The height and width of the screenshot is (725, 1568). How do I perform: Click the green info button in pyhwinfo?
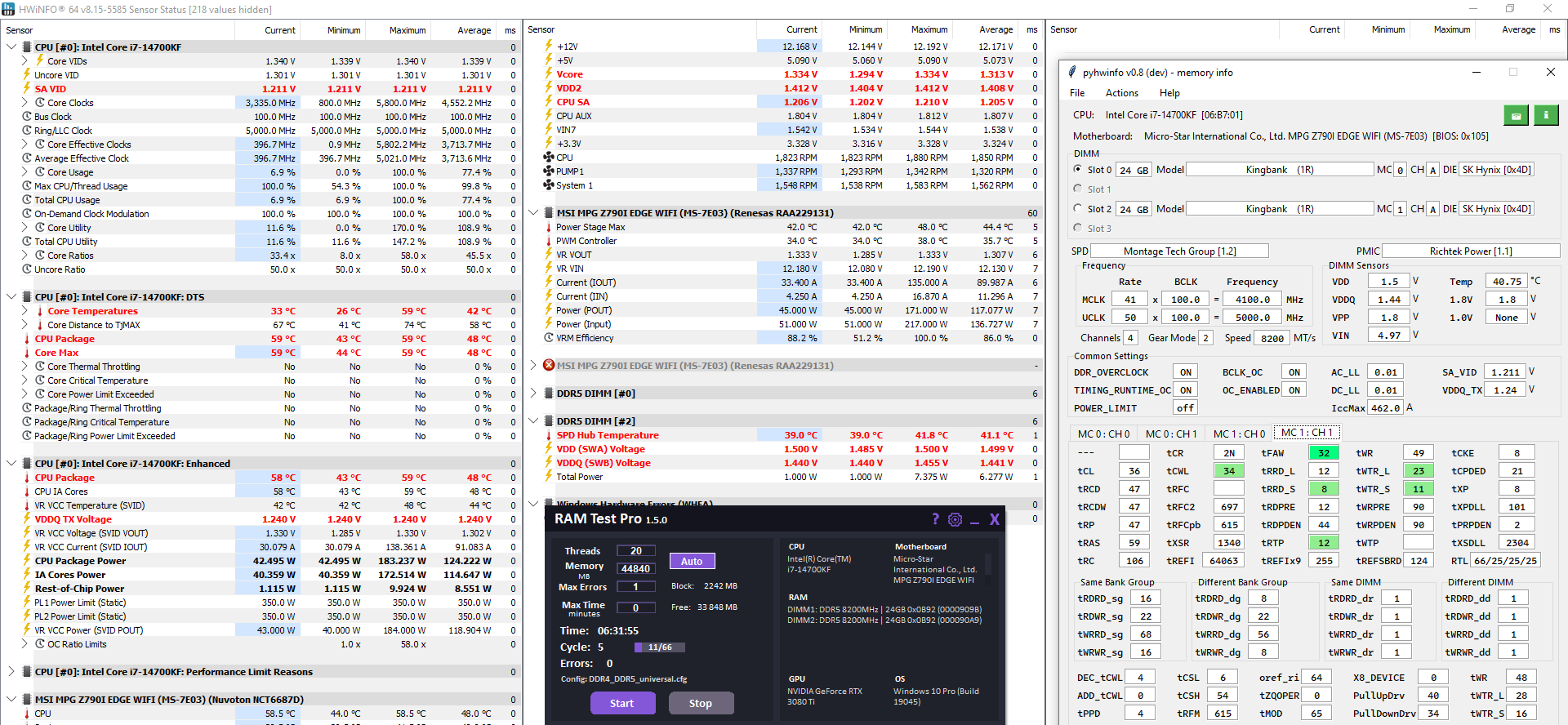pyautogui.click(x=1546, y=115)
